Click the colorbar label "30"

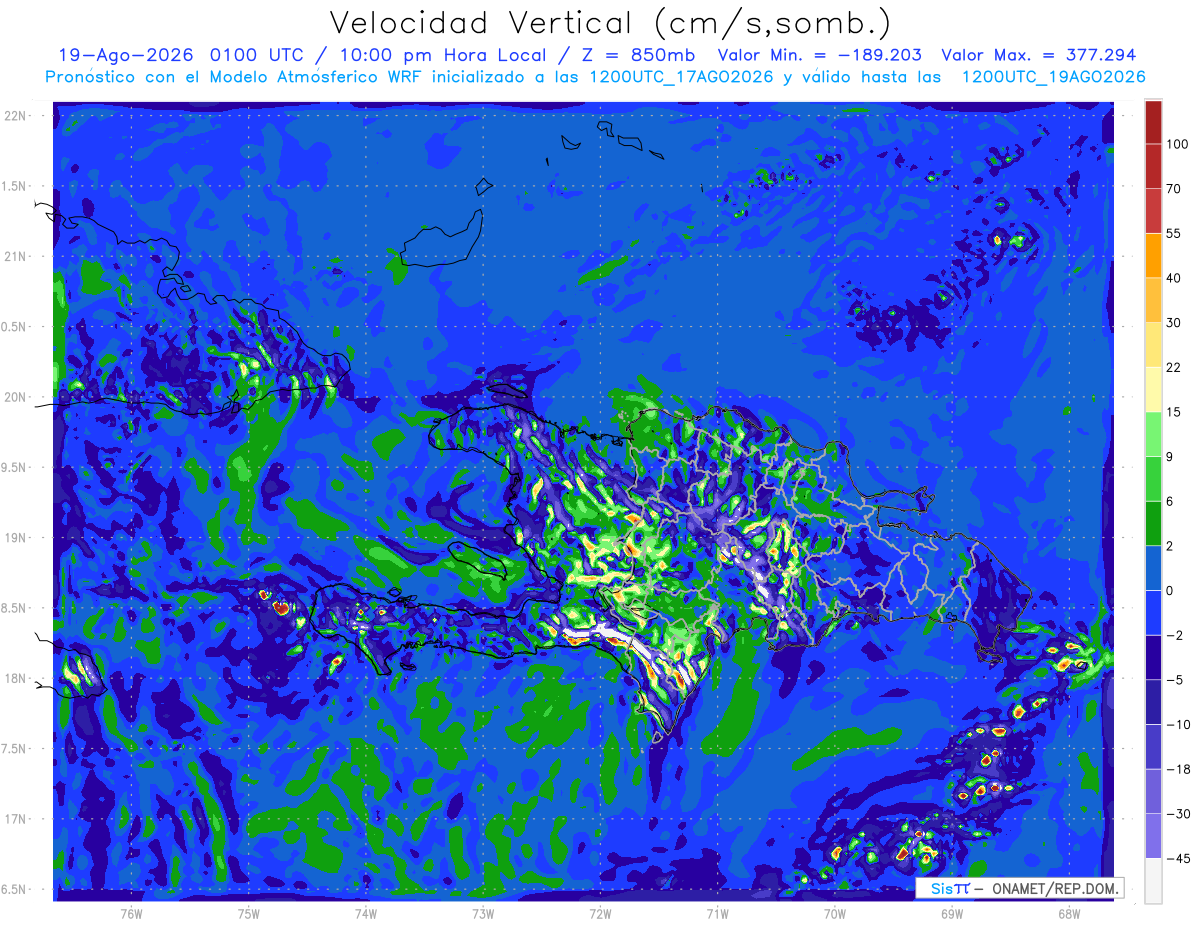[x=1174, y=323]
